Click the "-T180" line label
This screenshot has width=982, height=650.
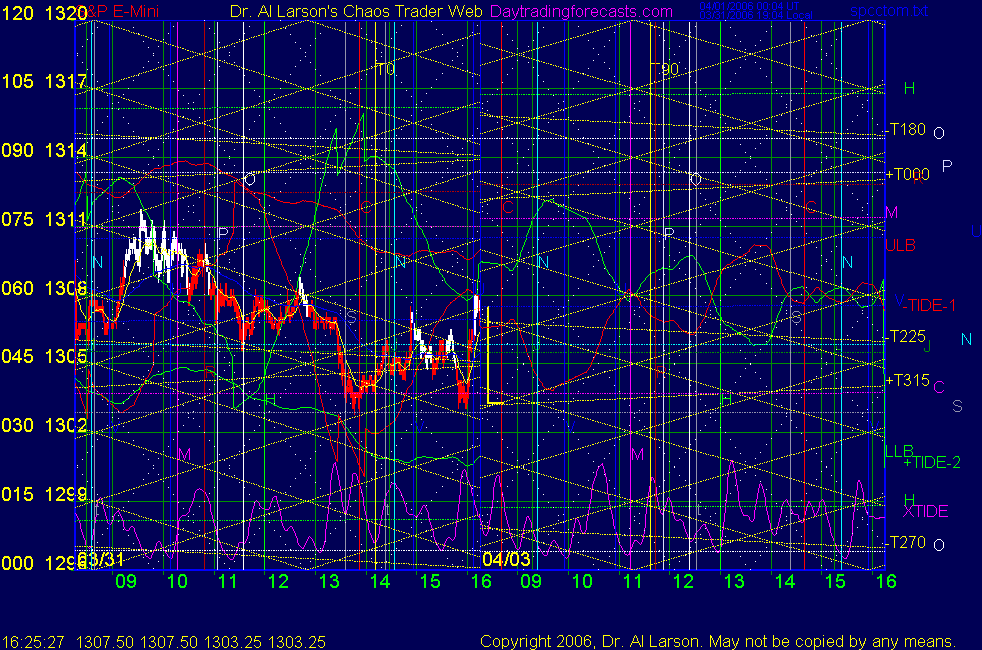point(906,130)
